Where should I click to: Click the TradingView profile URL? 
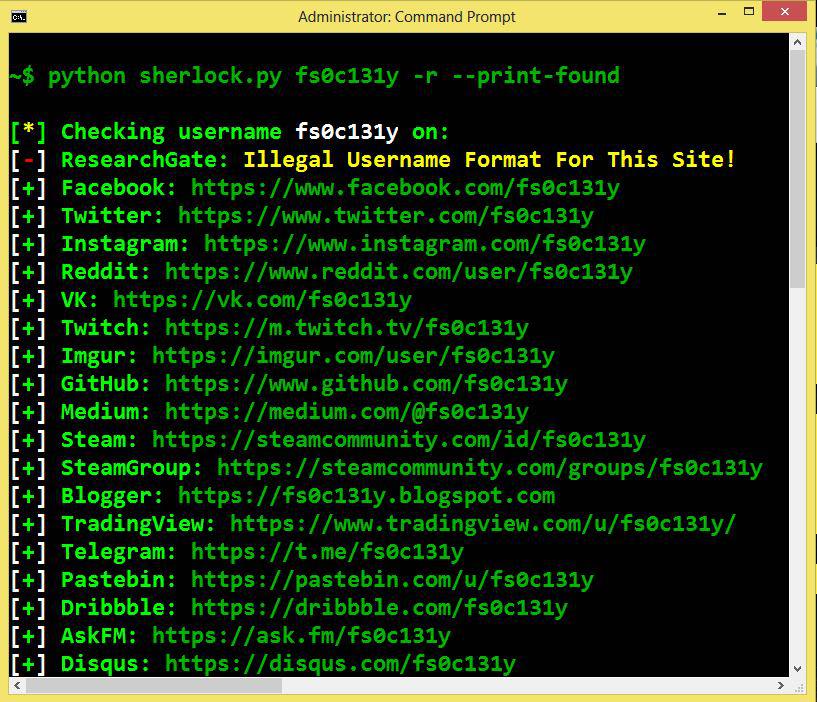(483, 524)
